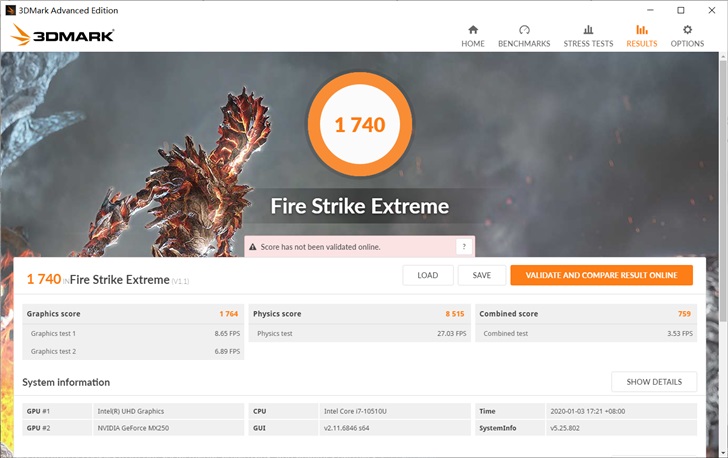Screen dimensions: 728x458
Task: Click the warning triangle in the validation notice
Action: (x=253, y=247)
